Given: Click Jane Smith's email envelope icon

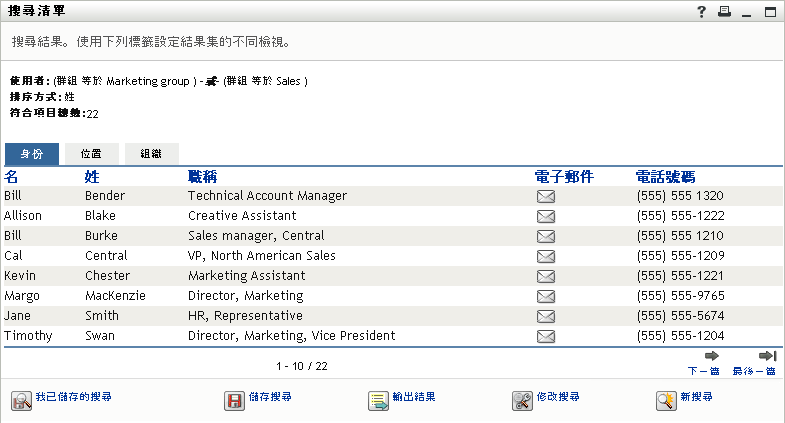Looking at the screenshot, I should pos(546,316).
